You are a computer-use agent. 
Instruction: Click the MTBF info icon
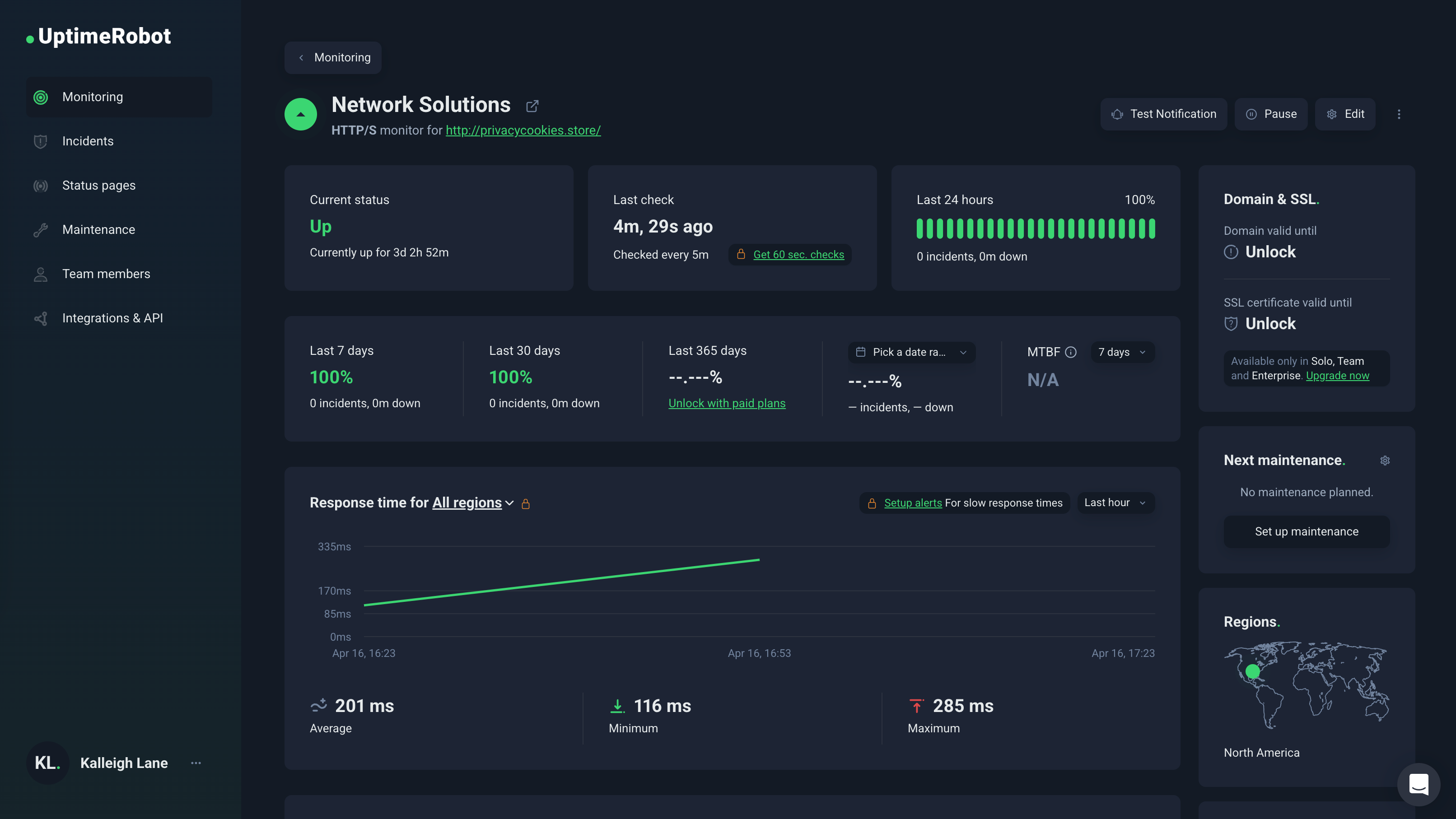point(1070,352)
